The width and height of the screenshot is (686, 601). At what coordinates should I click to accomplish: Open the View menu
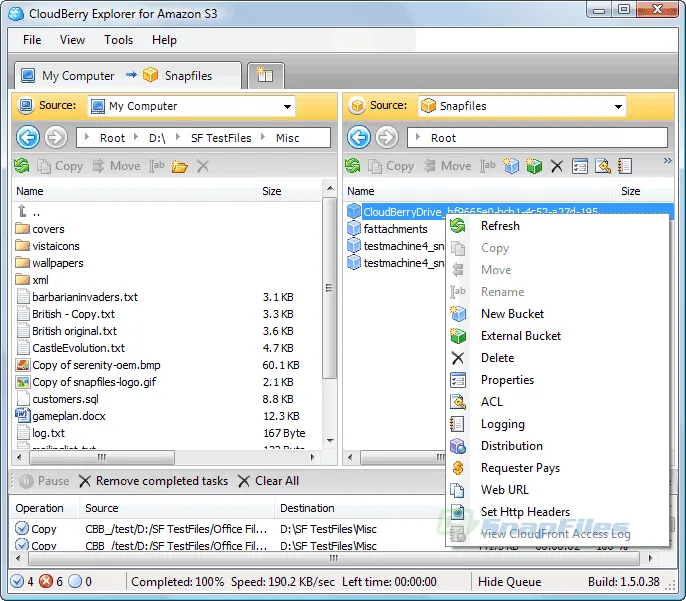tap(72, 40)
